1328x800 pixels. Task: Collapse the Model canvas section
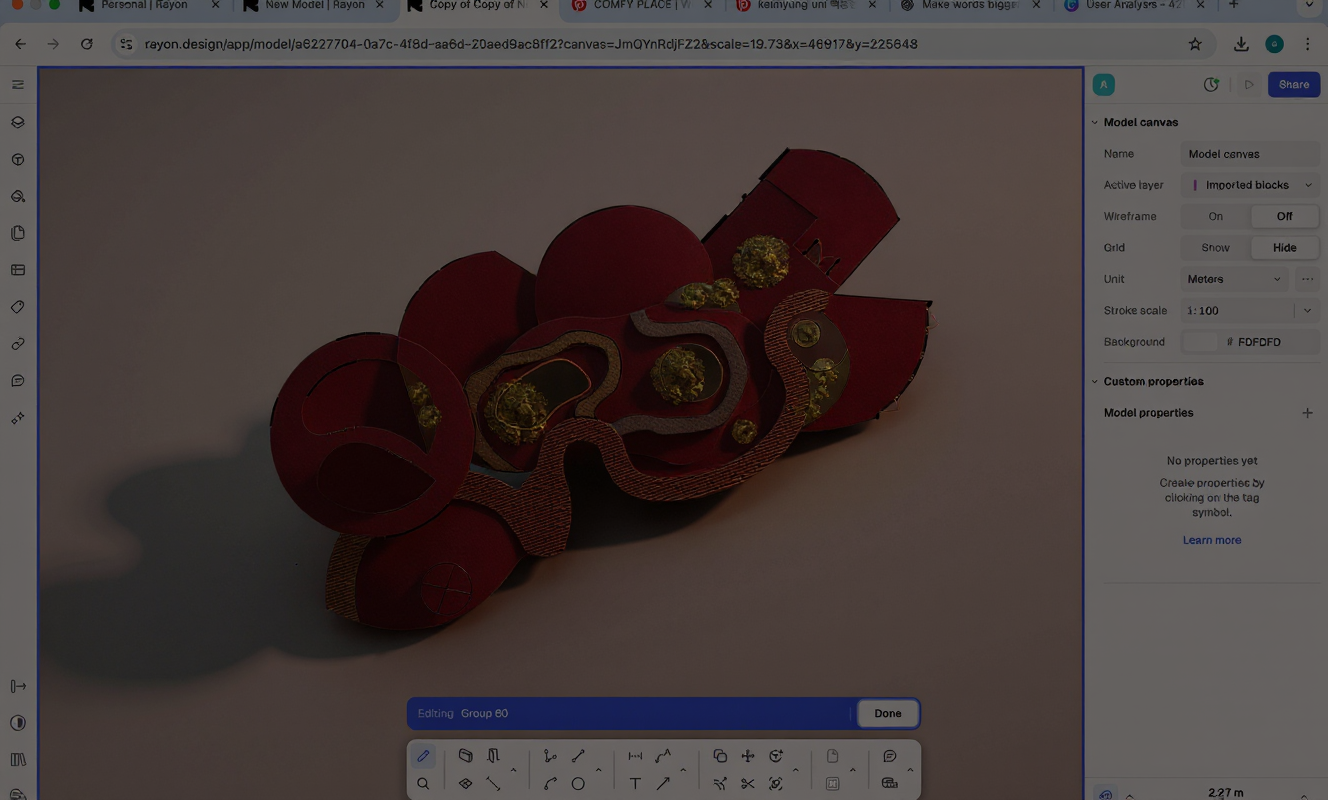(x=1095, y=122)
